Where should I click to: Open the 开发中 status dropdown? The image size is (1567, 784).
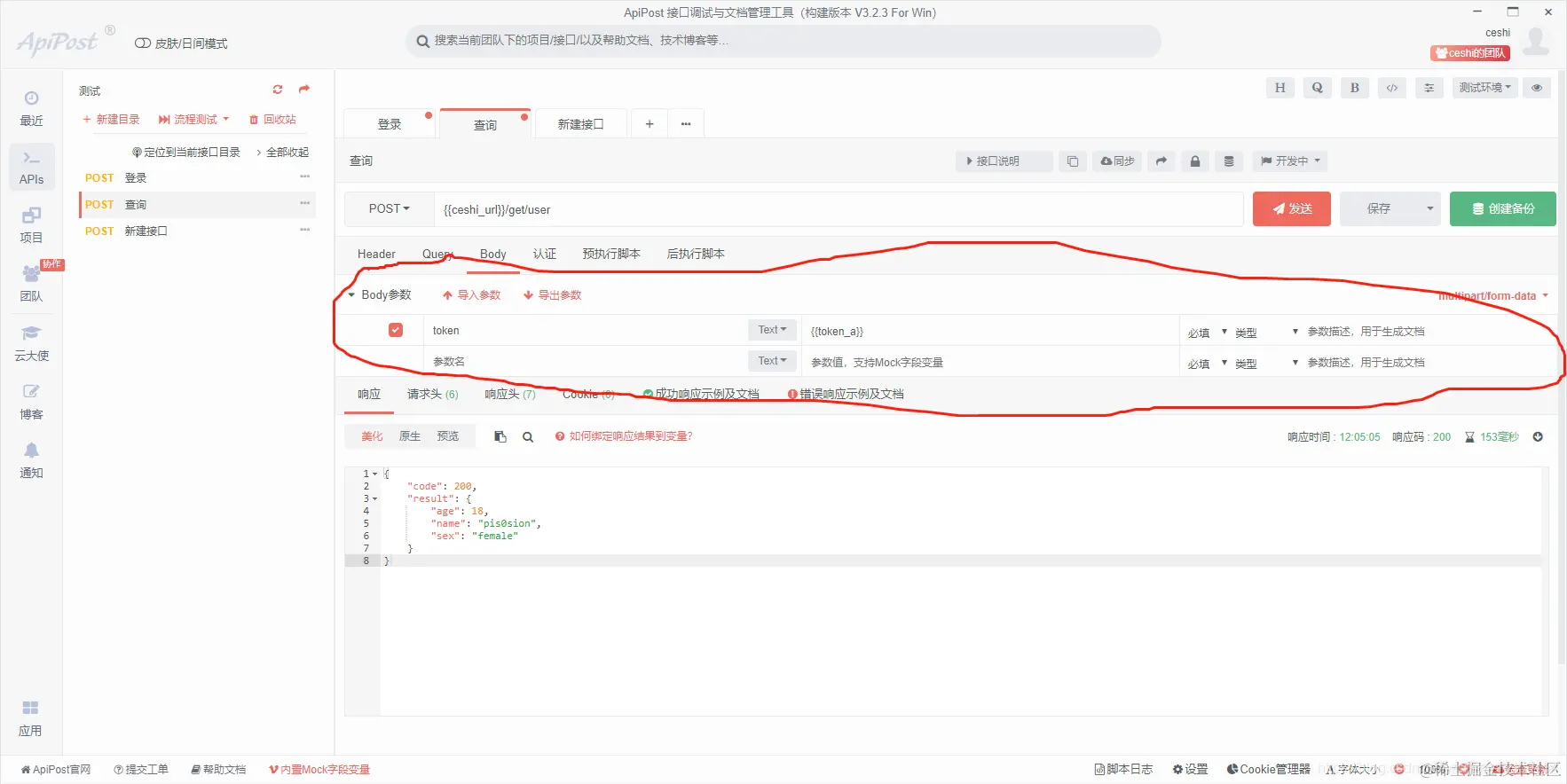[x=1291, y=161]
